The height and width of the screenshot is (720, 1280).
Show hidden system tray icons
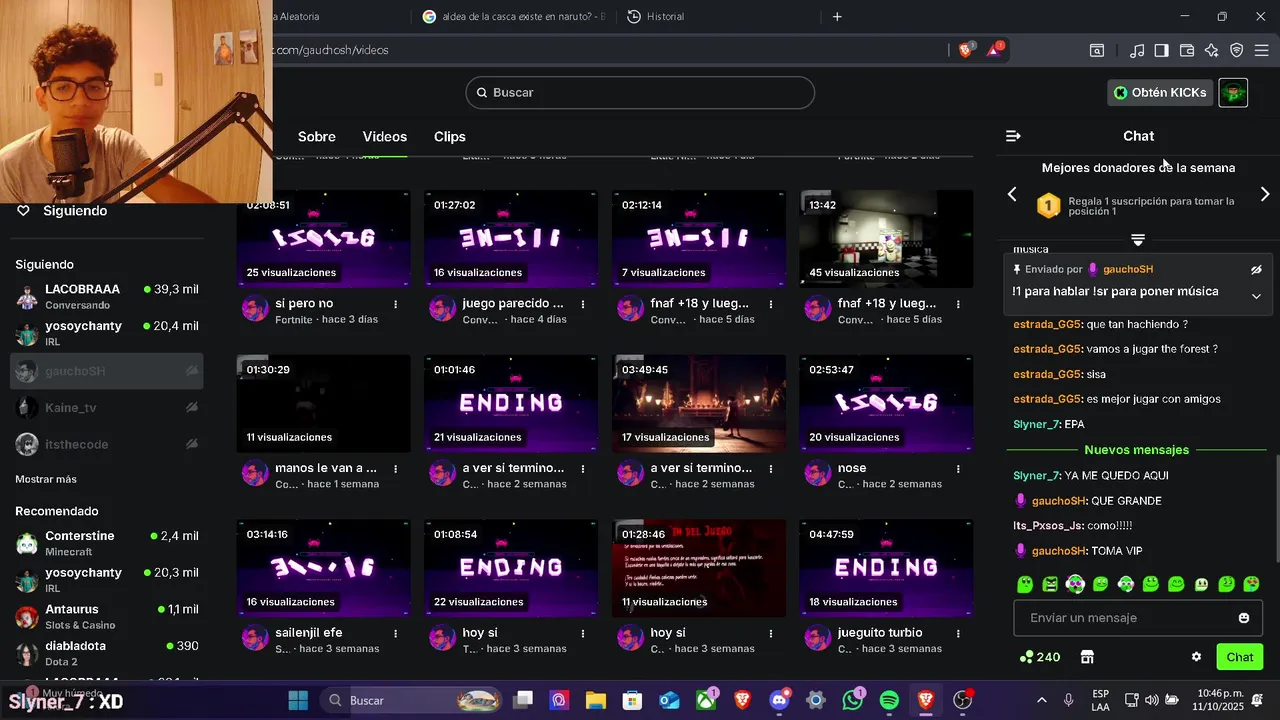(1042, 701)
